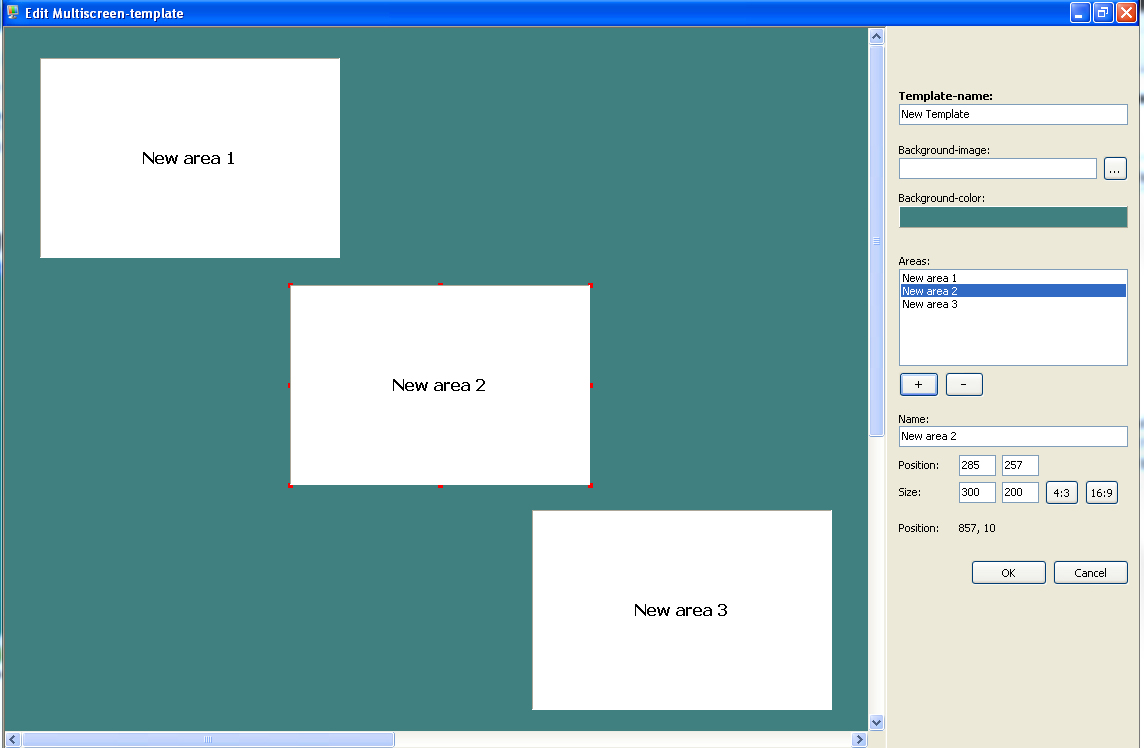Click the remove area minus button
Image resolution: width=1144 pixels, height=748 pixels.
tap(964, 385)
